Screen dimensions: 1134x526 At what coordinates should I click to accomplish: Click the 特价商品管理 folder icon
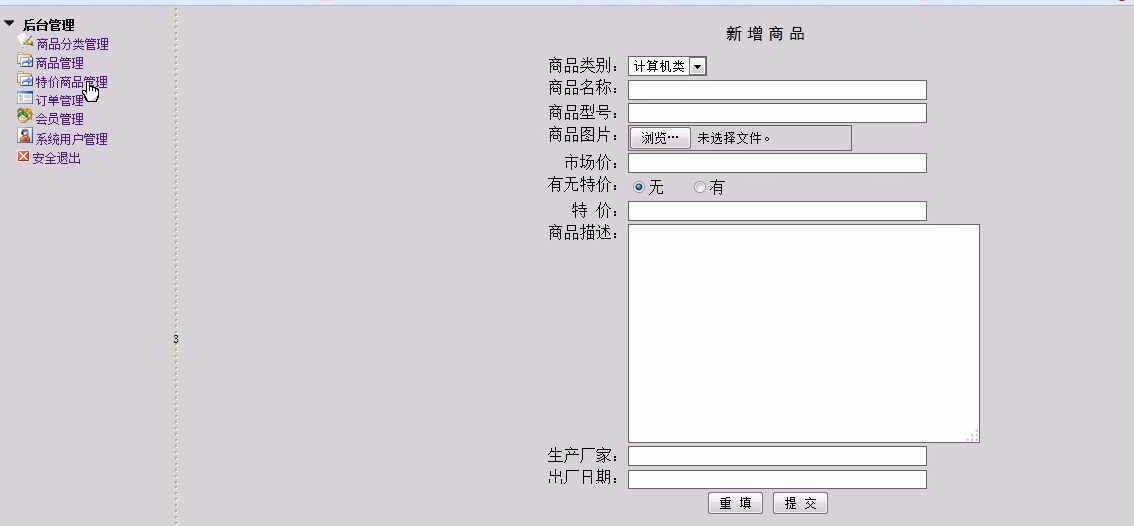point(25,79)
